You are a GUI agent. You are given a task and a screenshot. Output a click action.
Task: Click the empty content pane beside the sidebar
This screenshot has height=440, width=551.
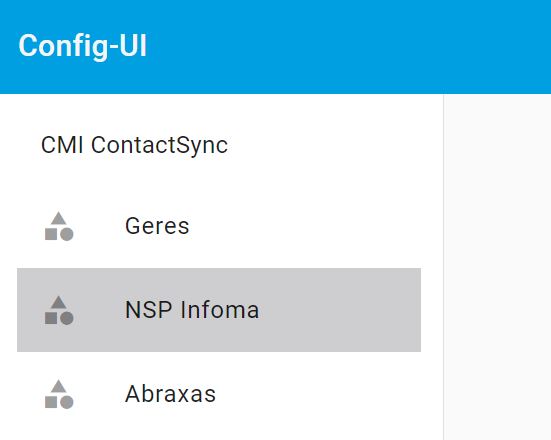[x=498, y=267]
